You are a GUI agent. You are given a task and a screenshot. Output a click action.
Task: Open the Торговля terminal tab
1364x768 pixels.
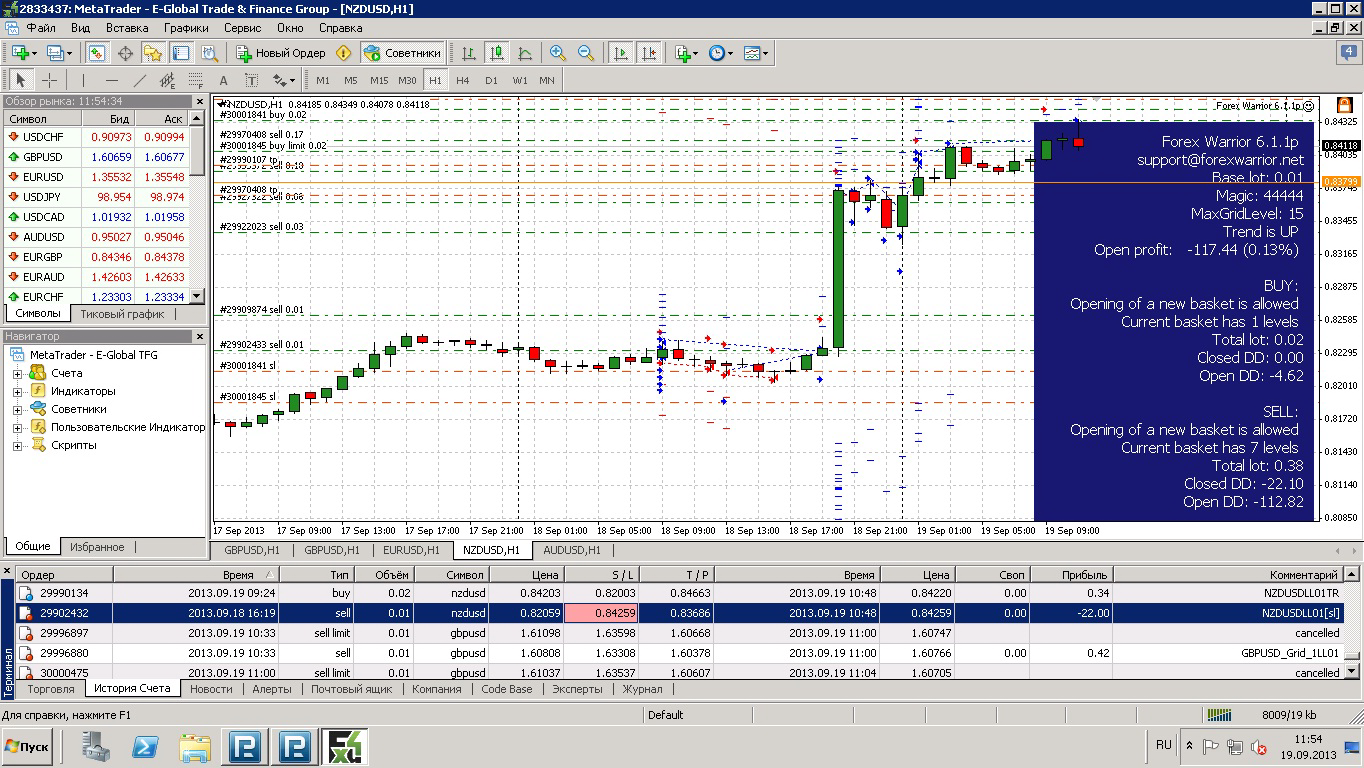coord(51,689)
